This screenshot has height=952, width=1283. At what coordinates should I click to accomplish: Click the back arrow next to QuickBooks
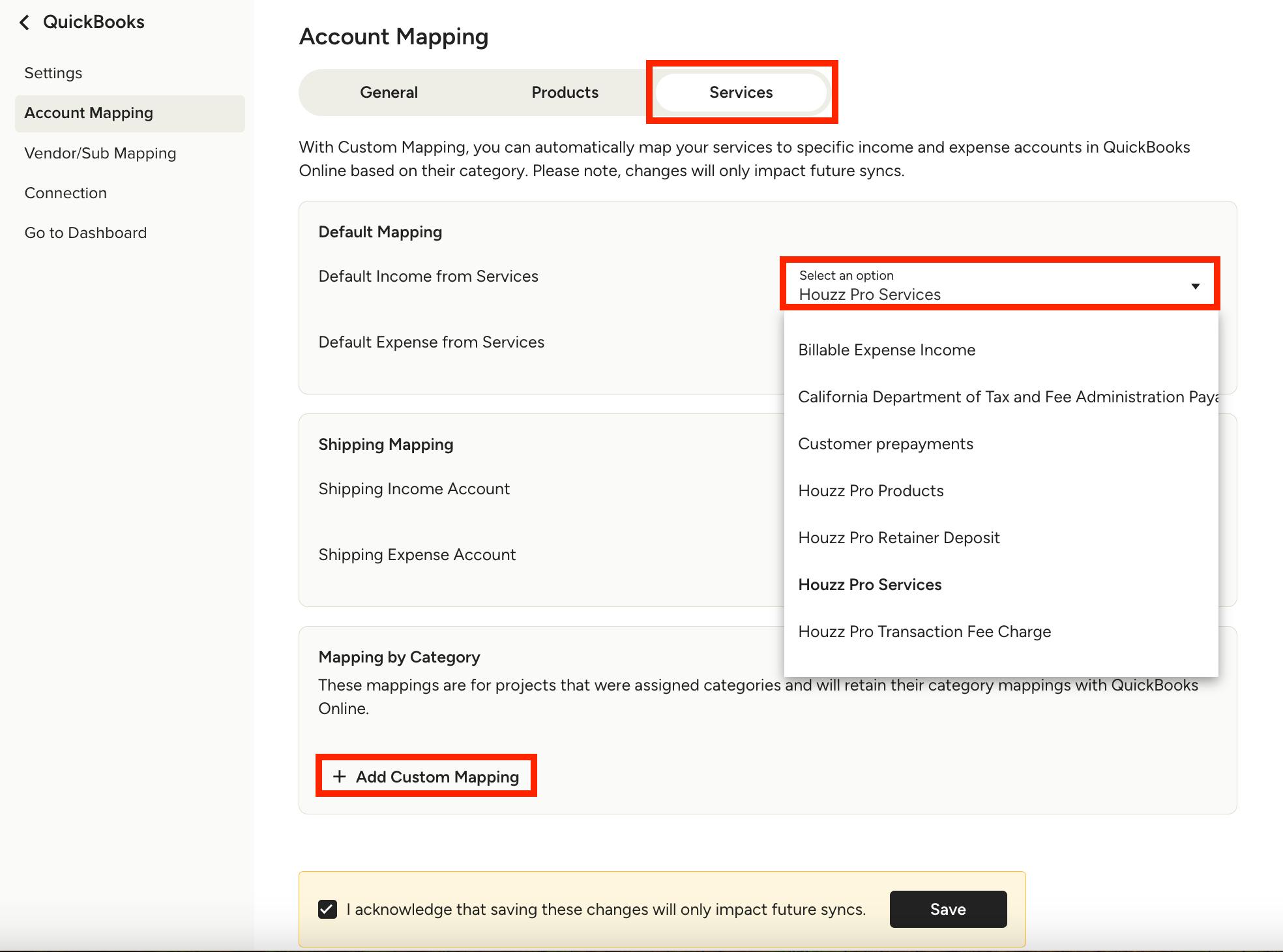click(x=24, y=23)
